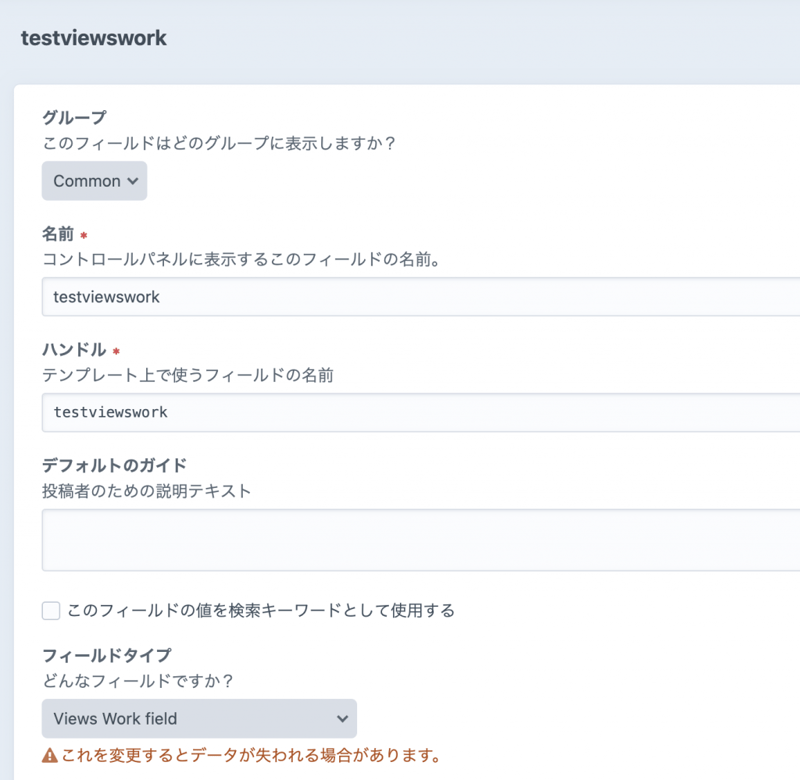Select the 名前 field label
Screen dimensions: 800x780
coord(58,235)
